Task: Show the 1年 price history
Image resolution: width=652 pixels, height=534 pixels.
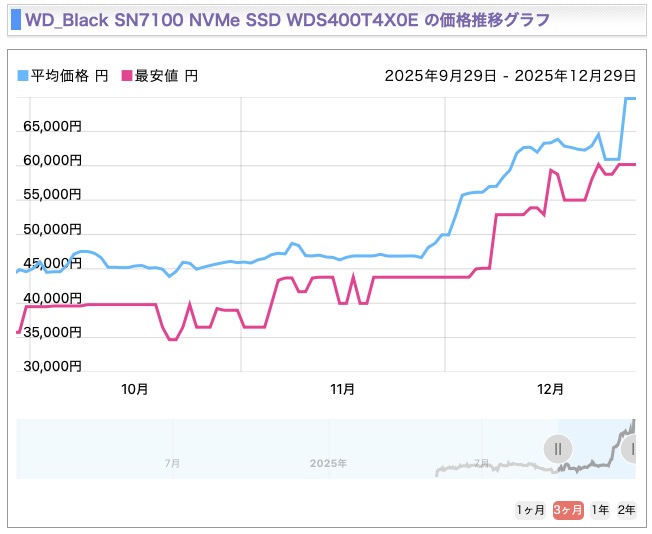Action: (600, 510)
